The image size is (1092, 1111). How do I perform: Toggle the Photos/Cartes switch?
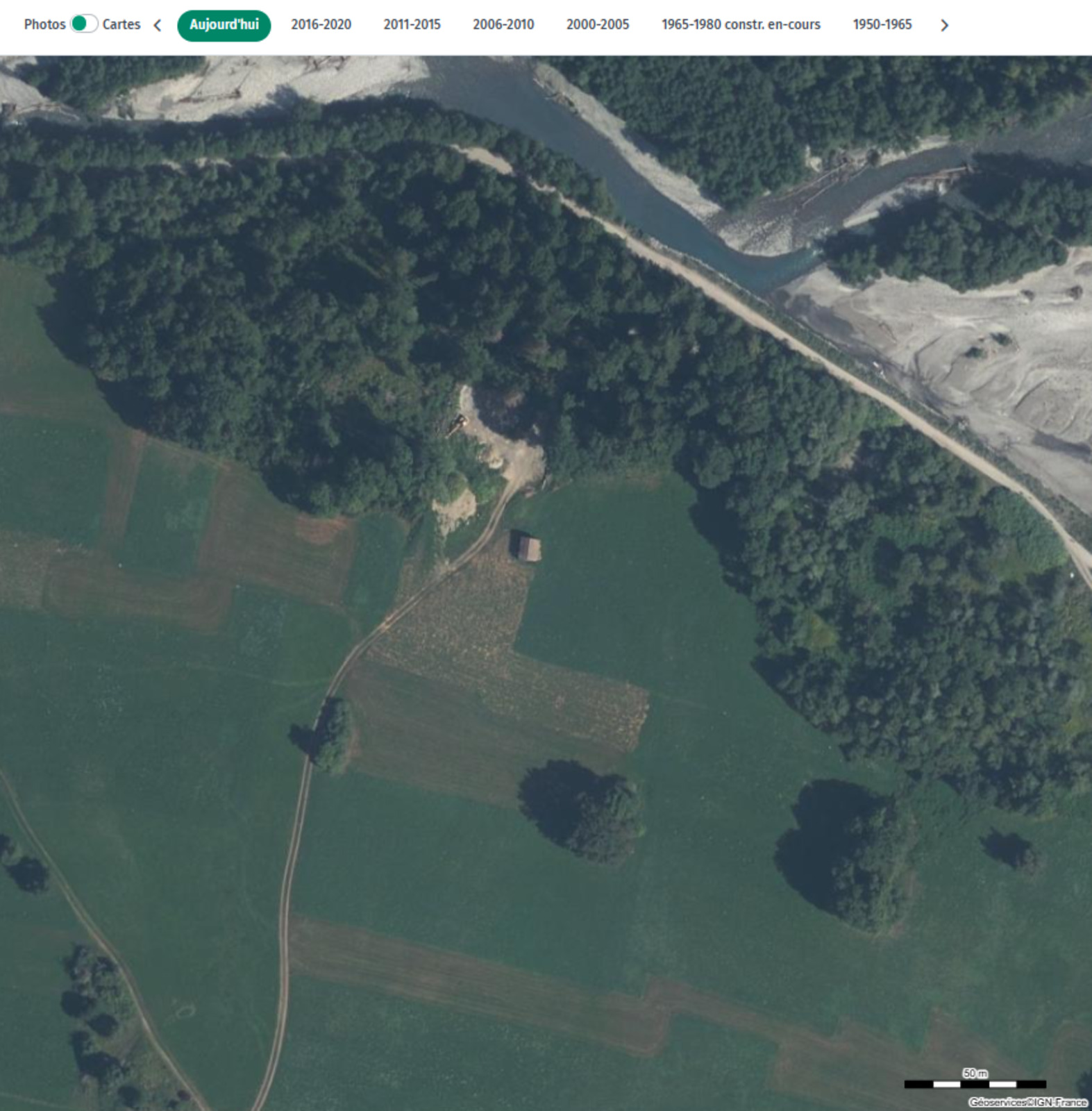tap(84, 24)
